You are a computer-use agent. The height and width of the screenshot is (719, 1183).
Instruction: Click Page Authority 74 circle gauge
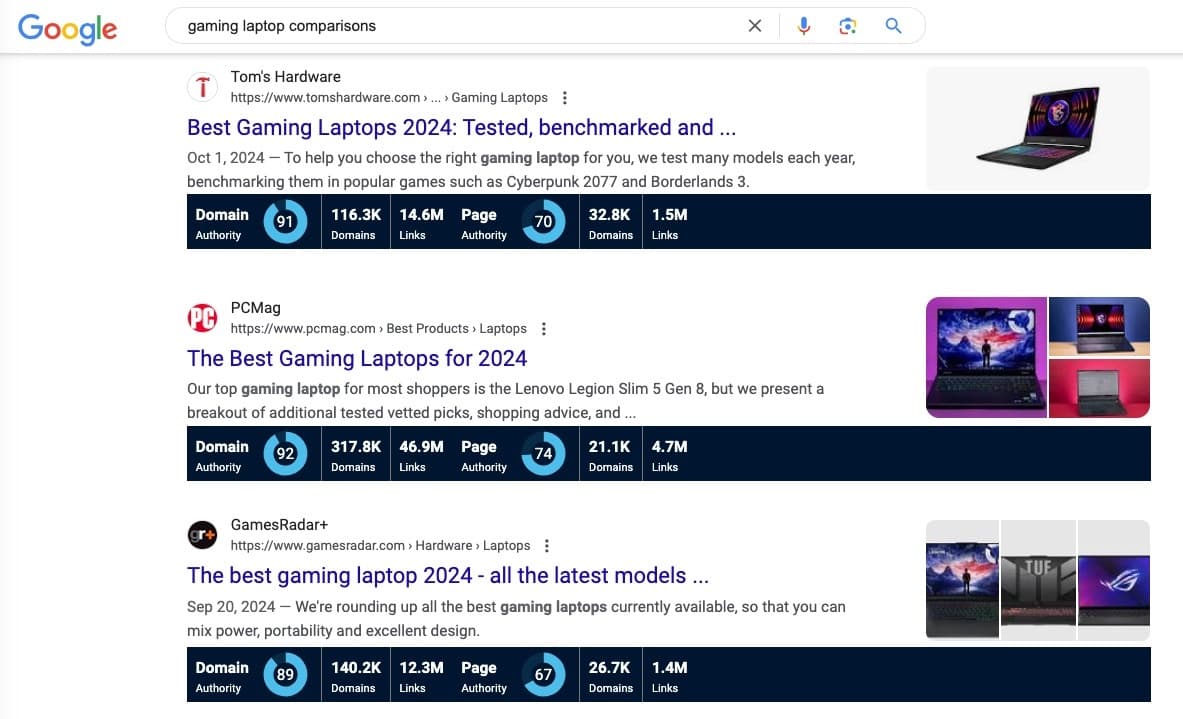[x=543, y=453]
